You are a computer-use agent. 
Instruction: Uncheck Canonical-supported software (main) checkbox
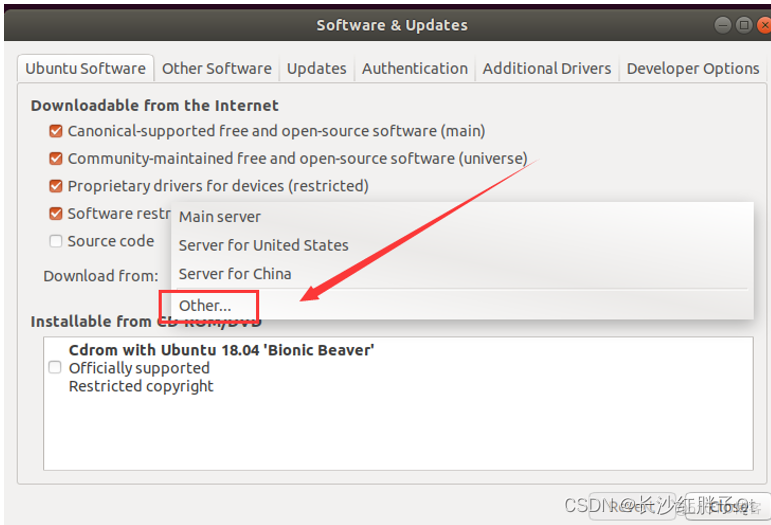[56, 131]
